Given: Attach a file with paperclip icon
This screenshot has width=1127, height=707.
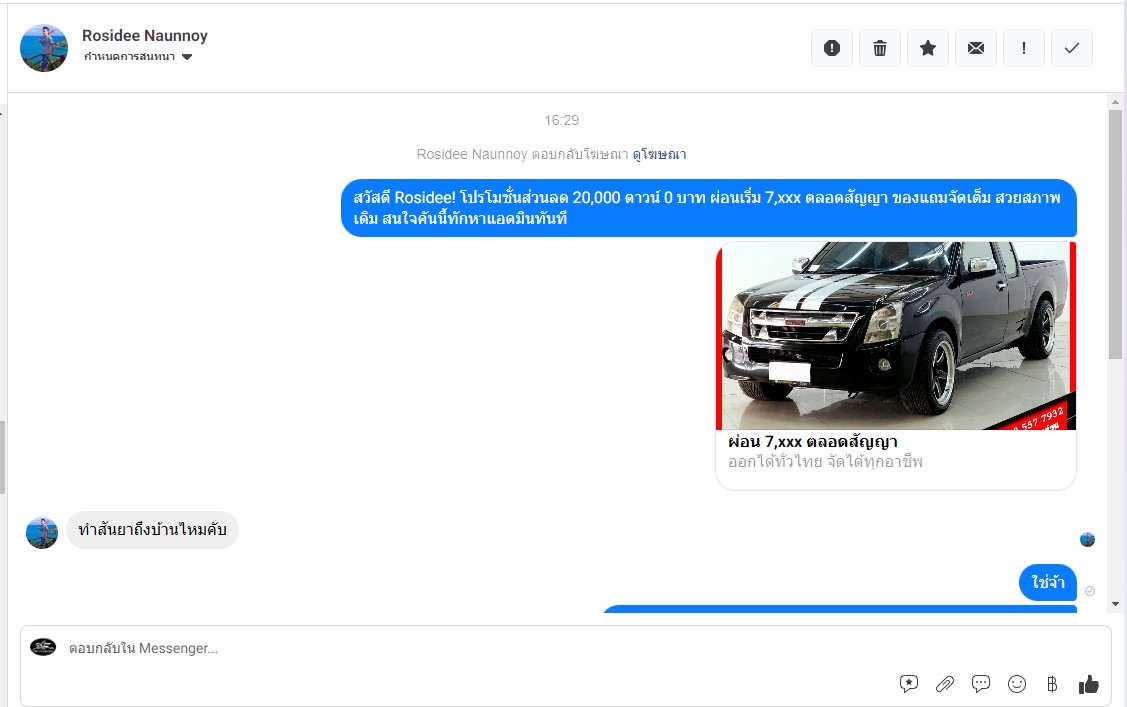Looking at the screenshot, I should click(x=944, y=684).
